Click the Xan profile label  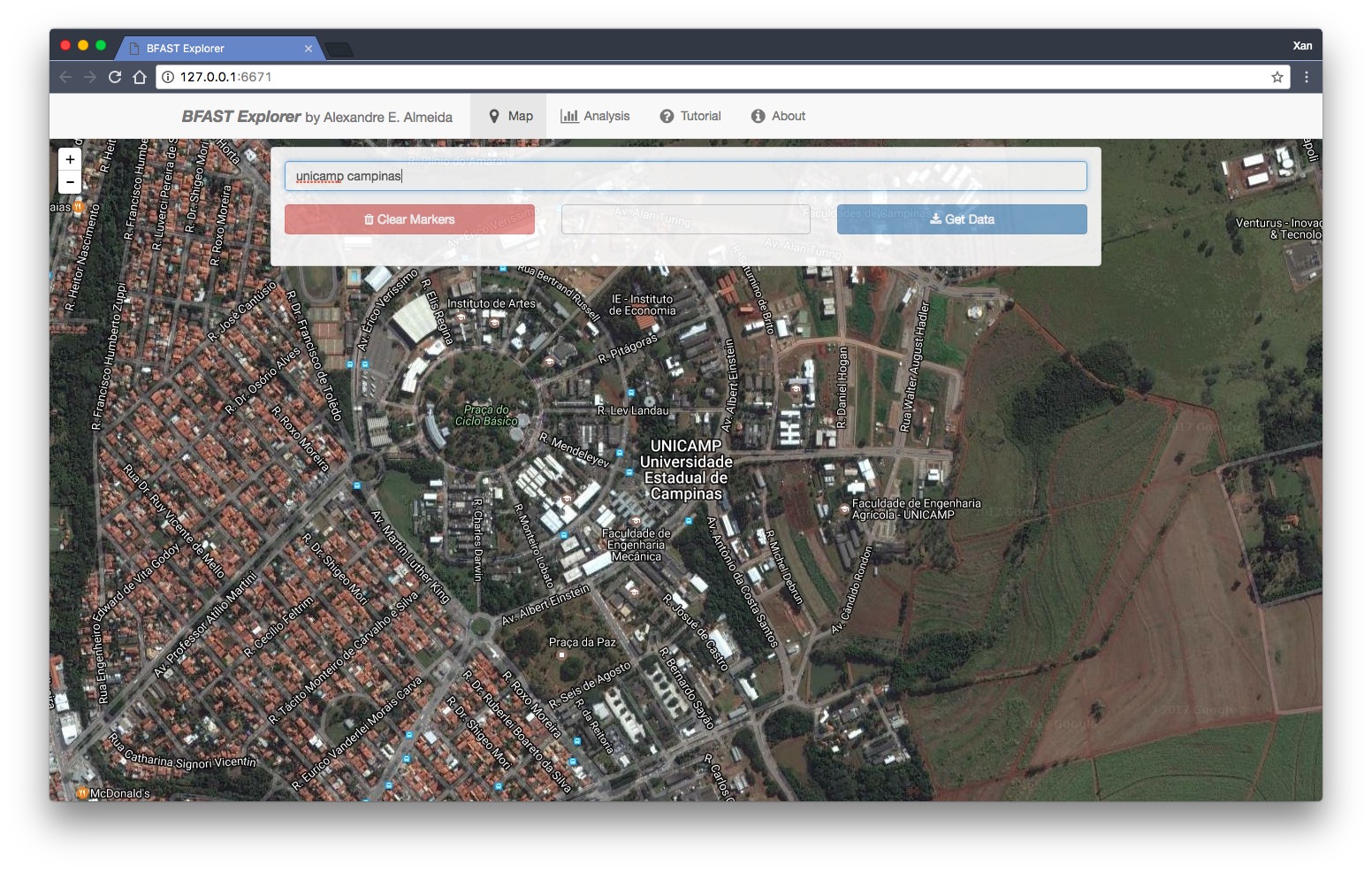coord(1302,46)
